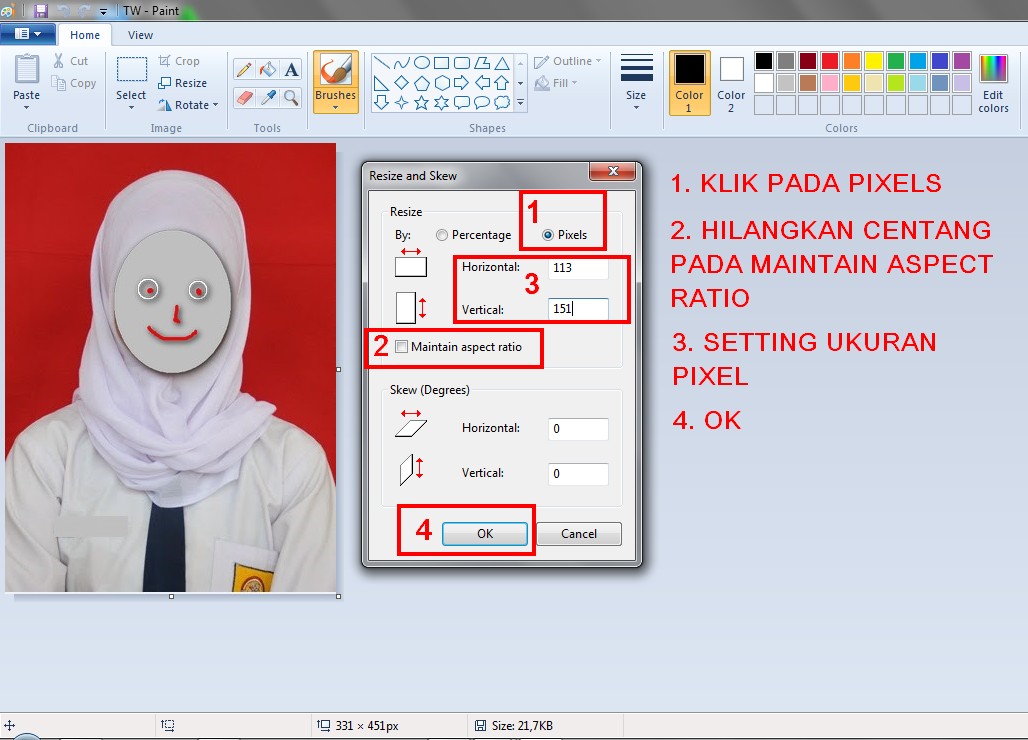Select the Eraser tool
The width and height of the screenshot is (1028, 740).
pos(244,98)
